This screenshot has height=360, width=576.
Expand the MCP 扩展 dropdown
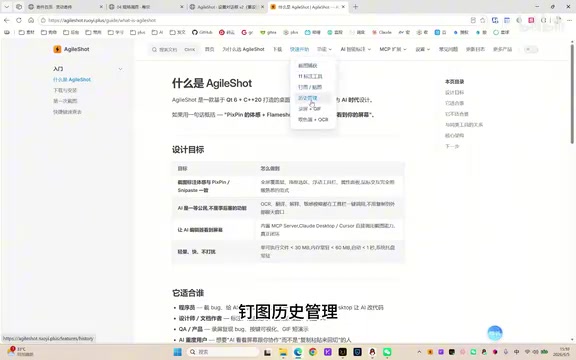point(393,49)
